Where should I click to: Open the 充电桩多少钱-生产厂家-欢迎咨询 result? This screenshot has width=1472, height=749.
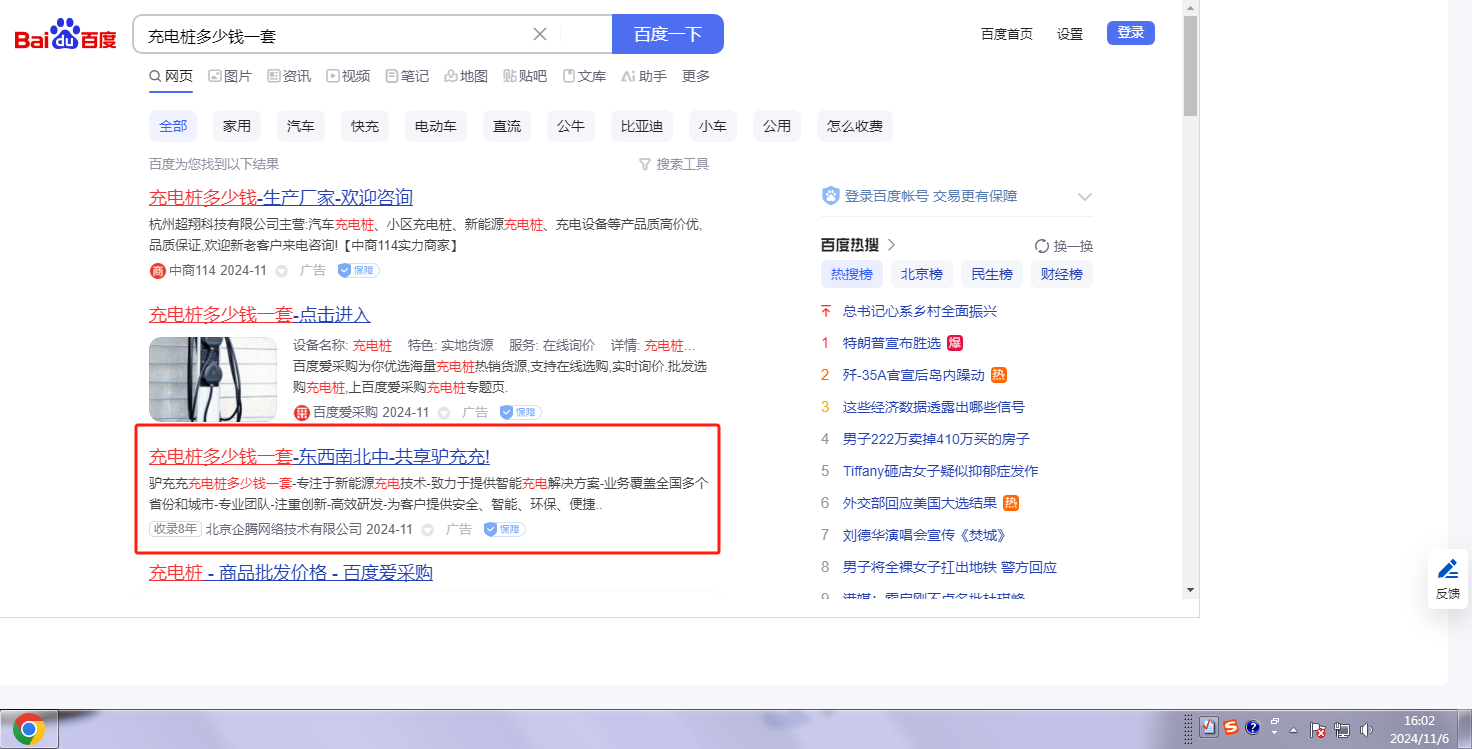[281, 197]
